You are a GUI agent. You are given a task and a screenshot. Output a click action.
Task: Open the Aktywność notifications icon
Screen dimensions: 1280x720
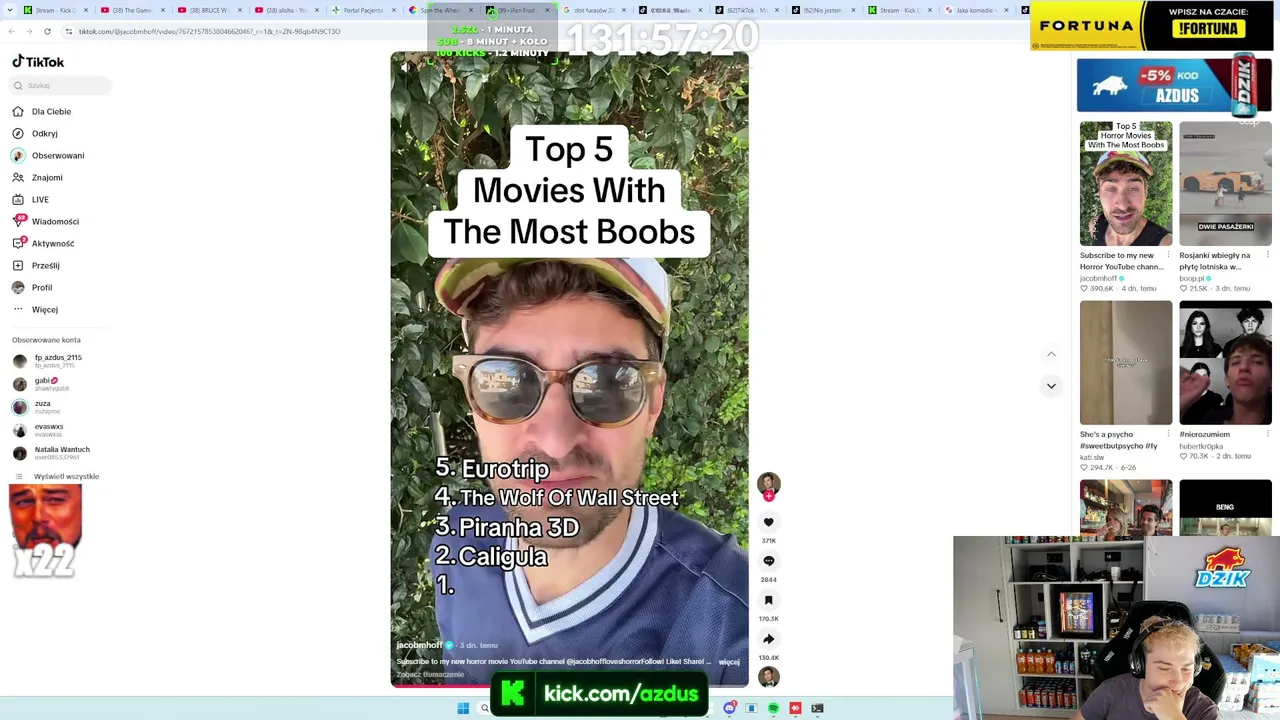[18, 243]
